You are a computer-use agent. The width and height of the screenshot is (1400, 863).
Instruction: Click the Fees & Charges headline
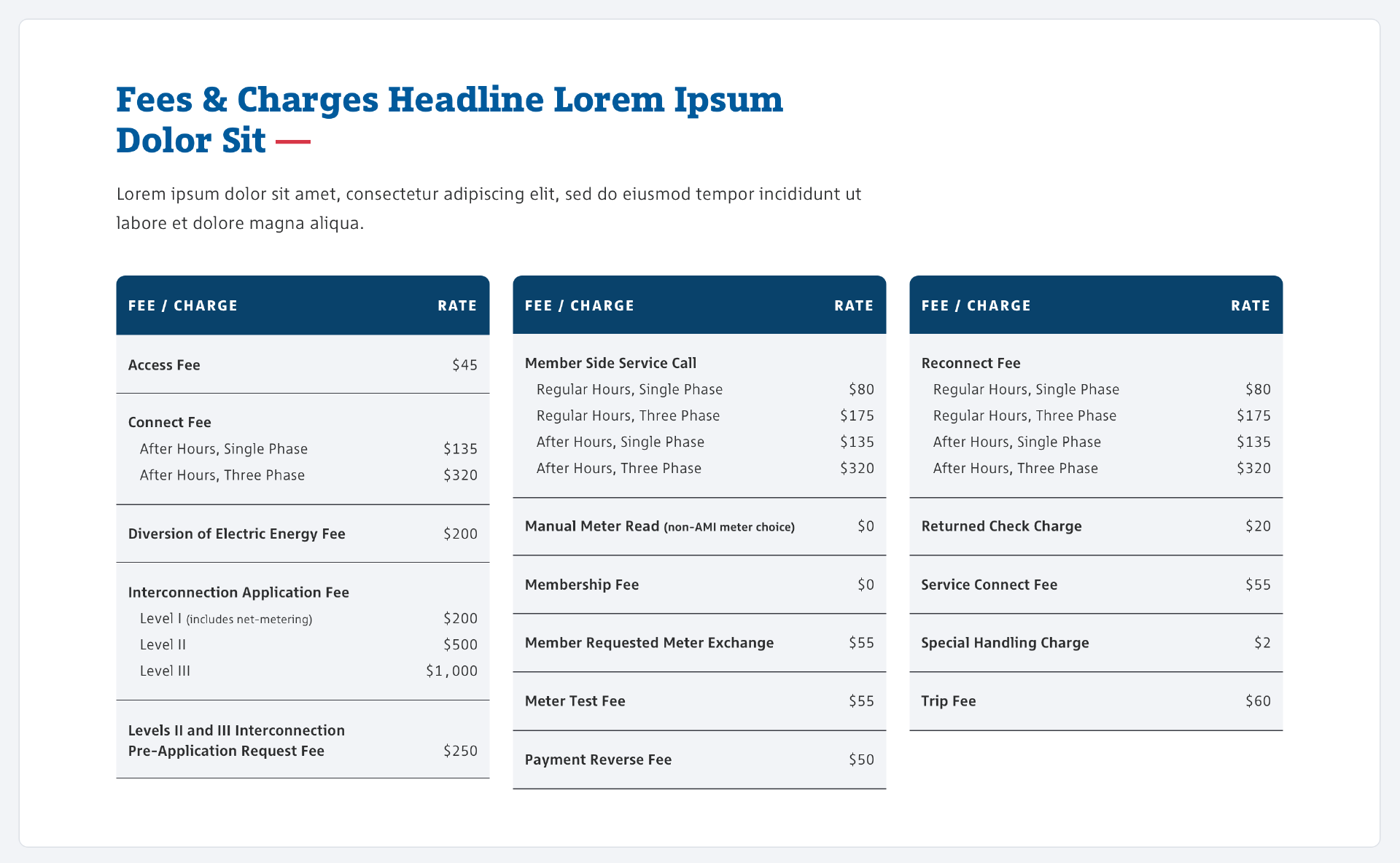[450, 120]
